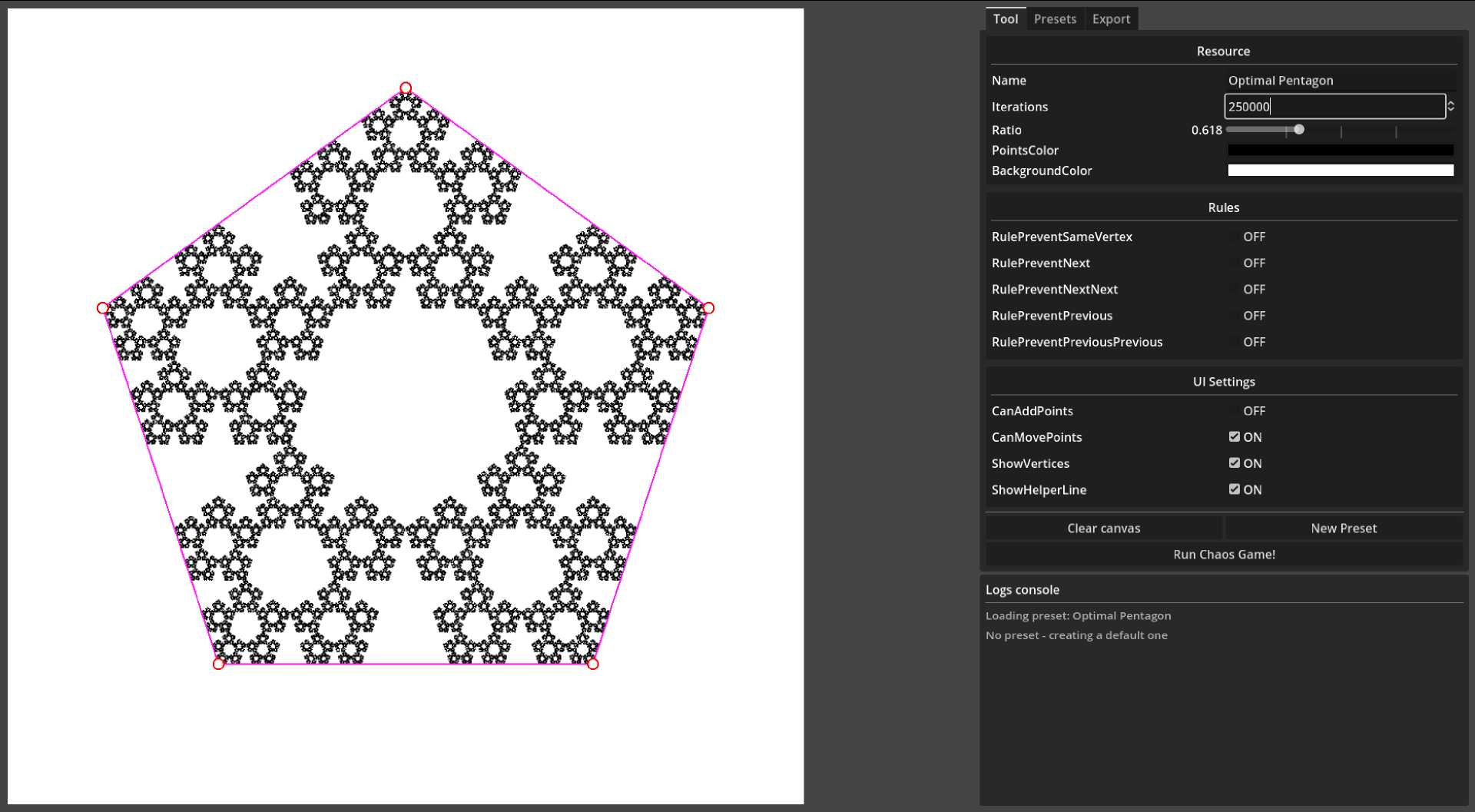Turn on CanAddPoints checkbox
This screenshot has width=1475, height=812.
(x=1234, y=411)
